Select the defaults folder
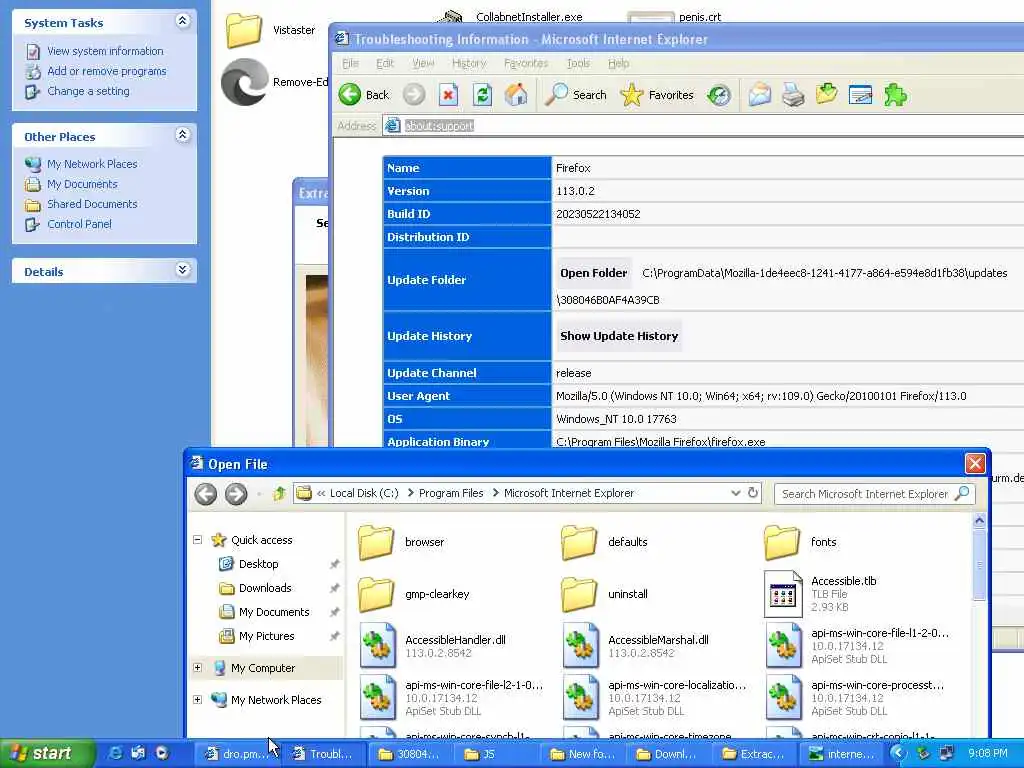This screenshot has height=768, width=1024. (x=604, y=542)
